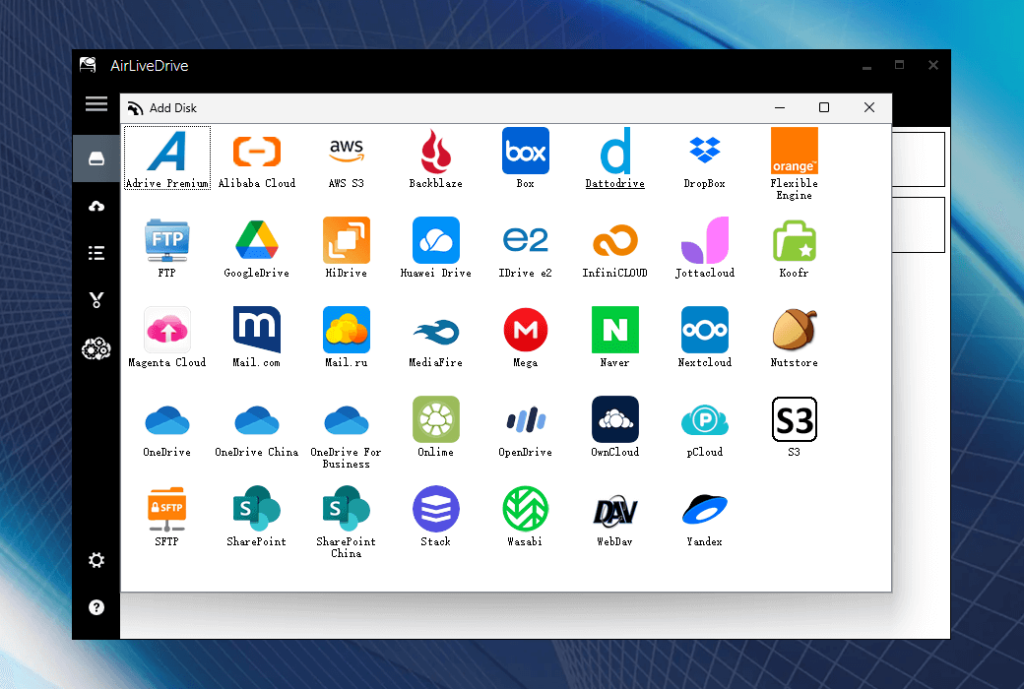Choose the Mail.ru cloud icon

pos(346,337)
